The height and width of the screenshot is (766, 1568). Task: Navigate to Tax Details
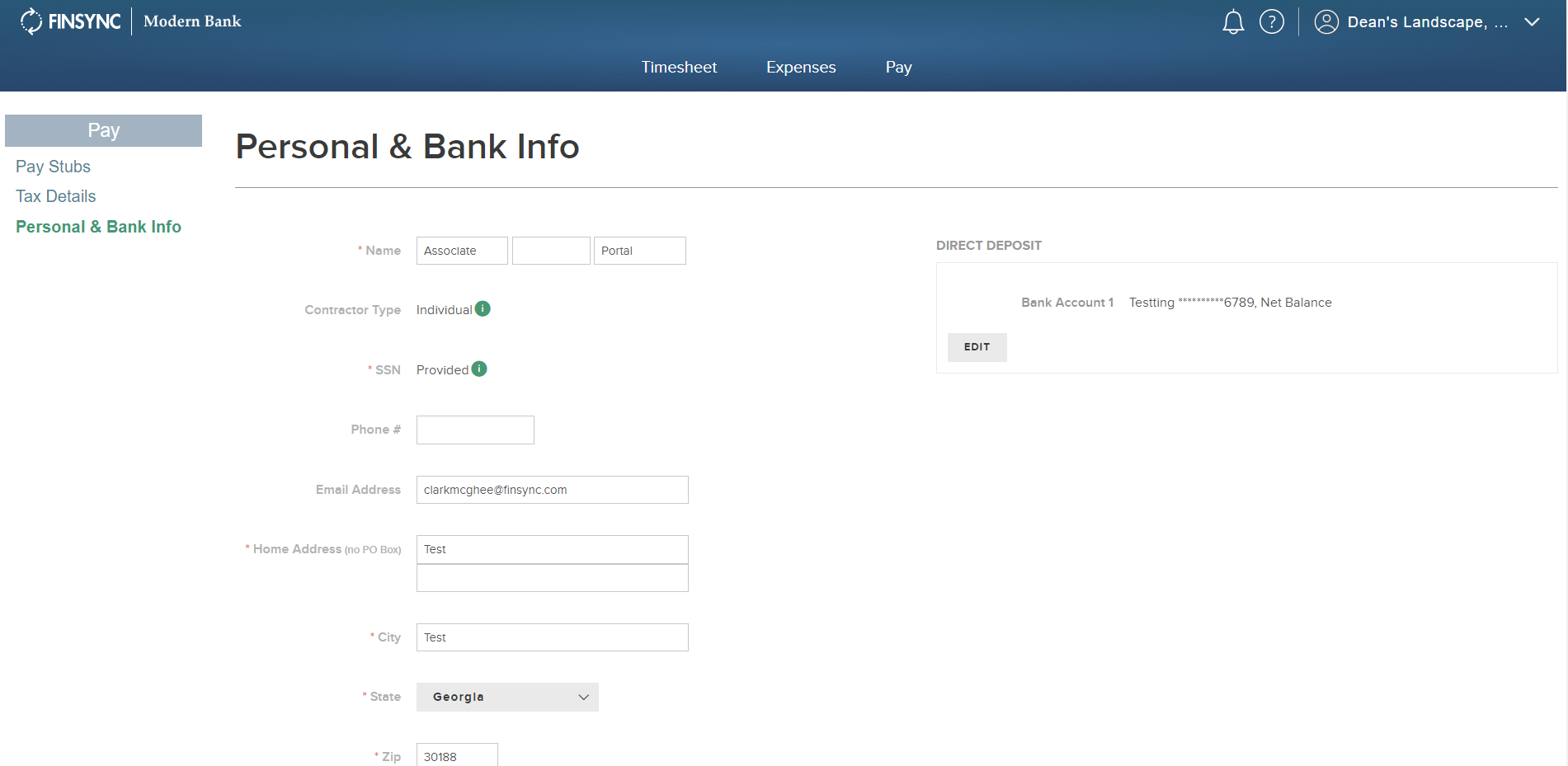55,196
